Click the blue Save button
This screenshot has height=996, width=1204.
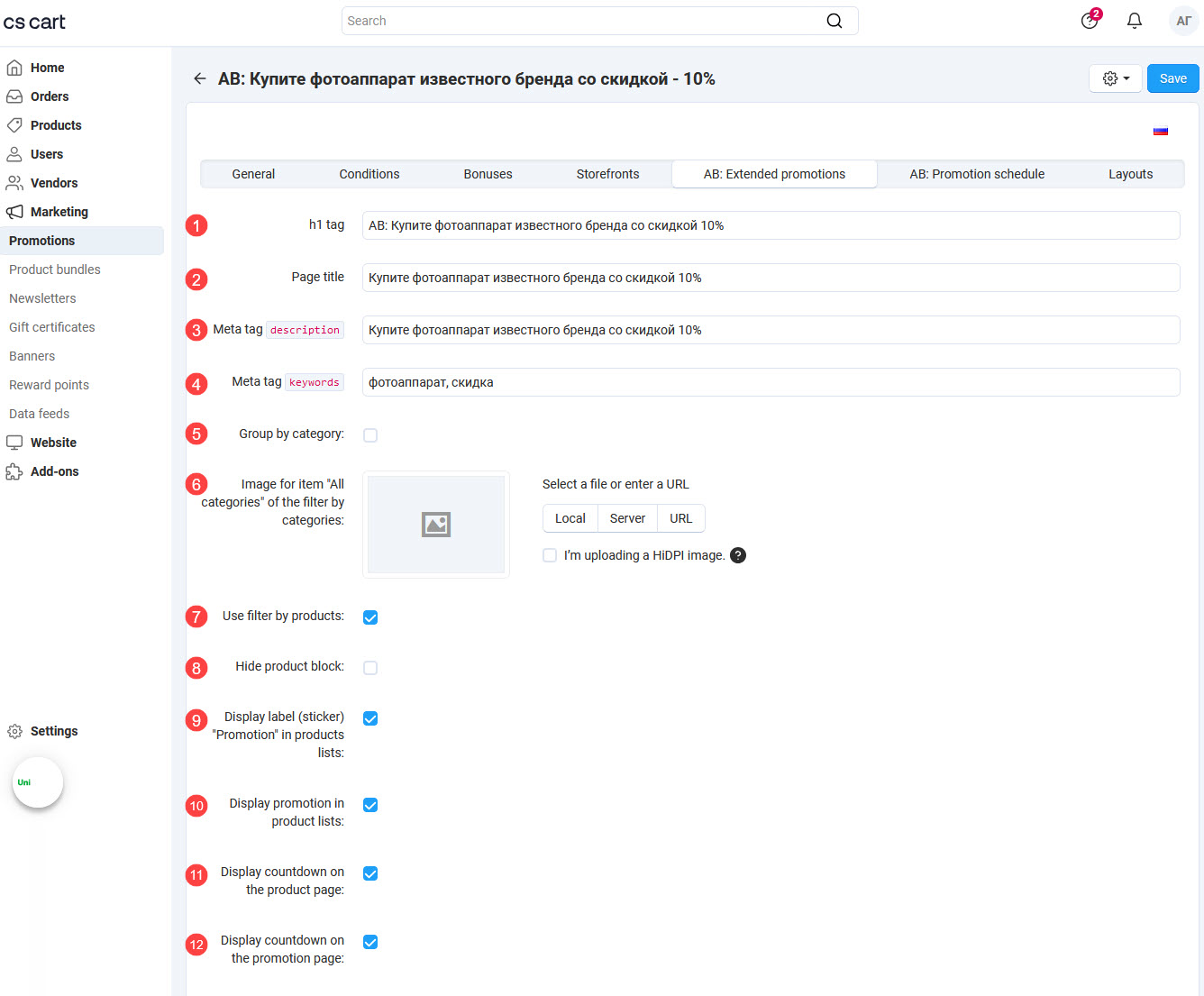[1172, 78]
